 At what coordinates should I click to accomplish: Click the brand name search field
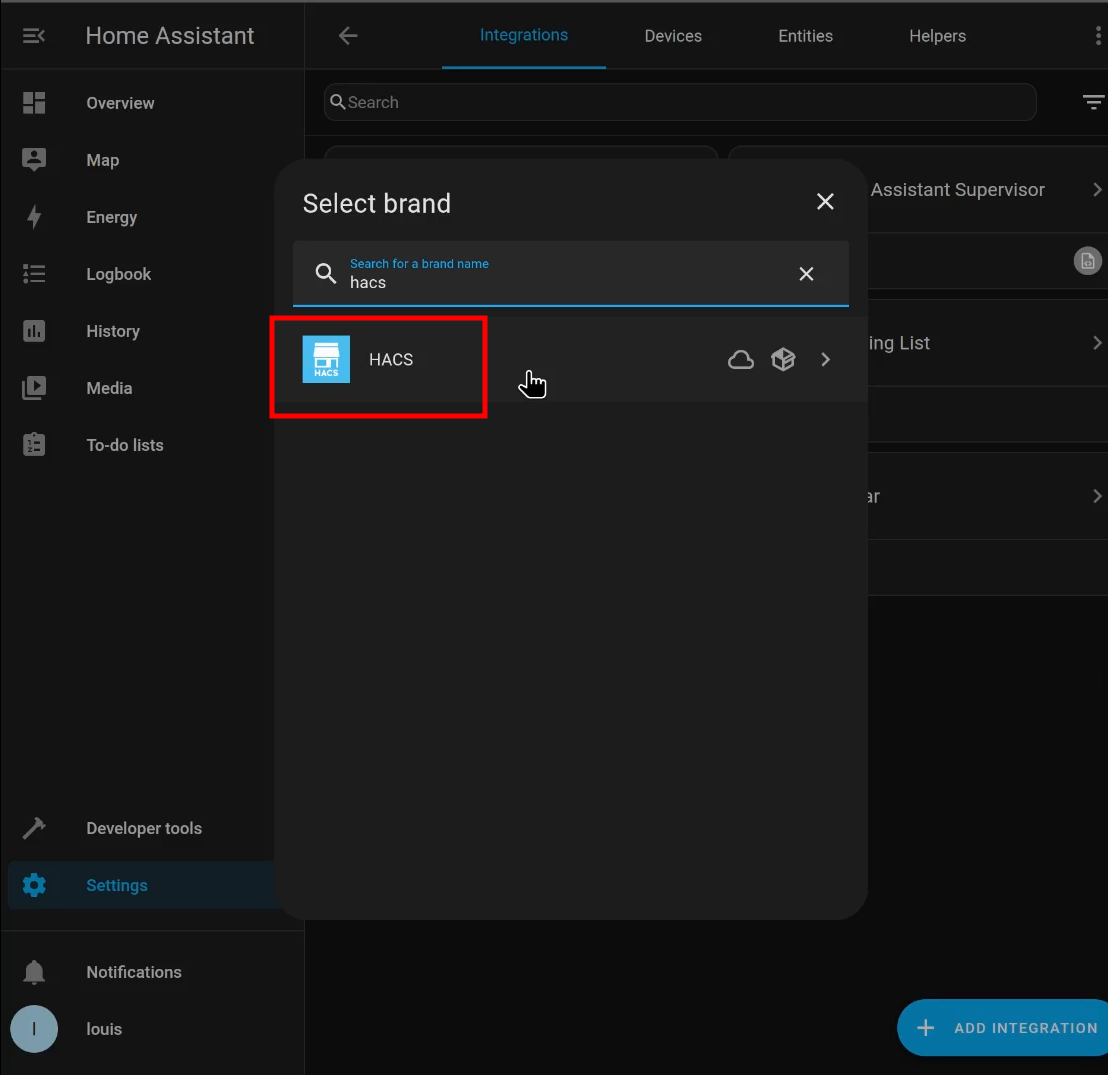coord(570,274)
